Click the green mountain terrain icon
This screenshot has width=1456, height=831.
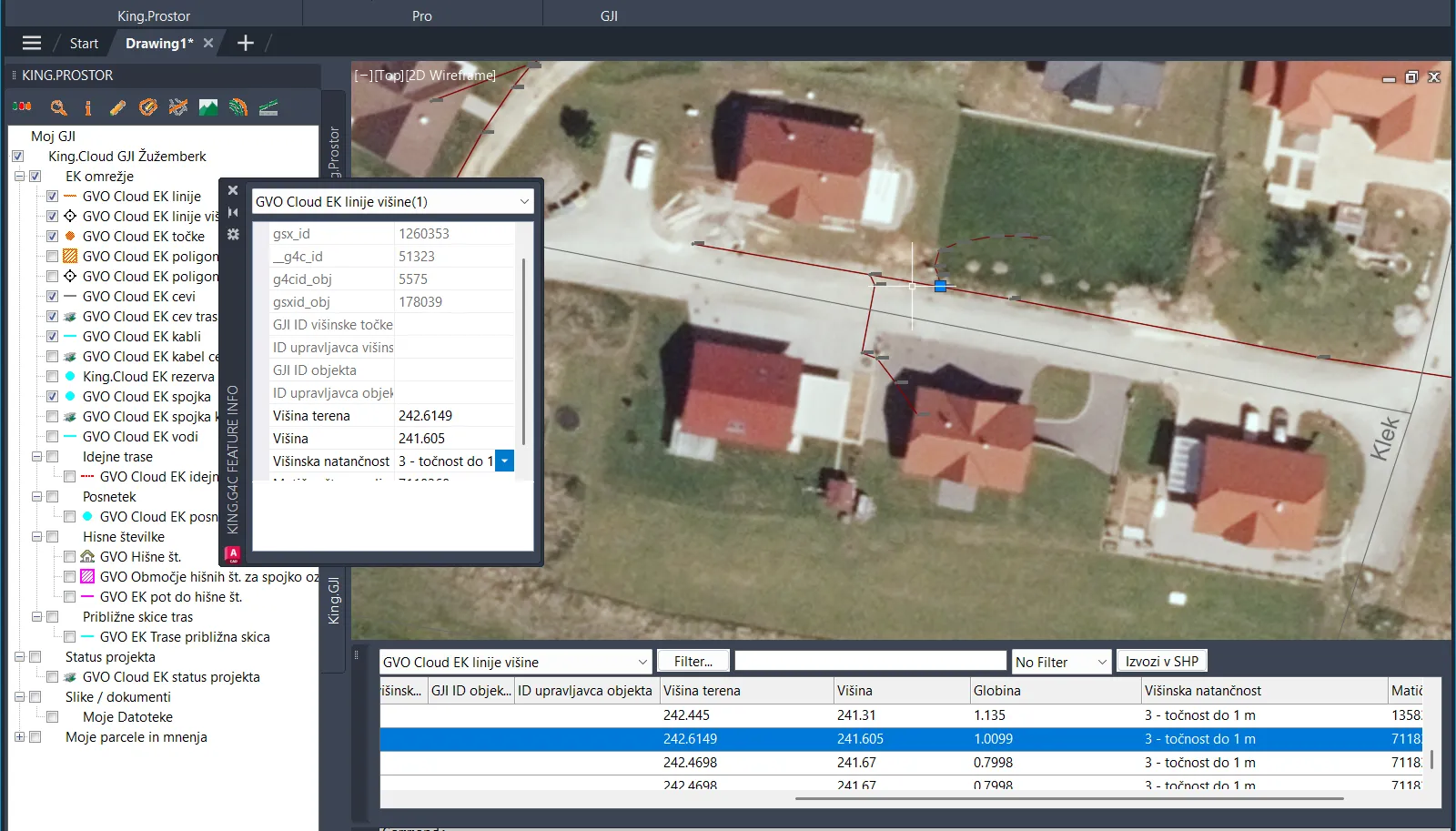tap(208, 108)
